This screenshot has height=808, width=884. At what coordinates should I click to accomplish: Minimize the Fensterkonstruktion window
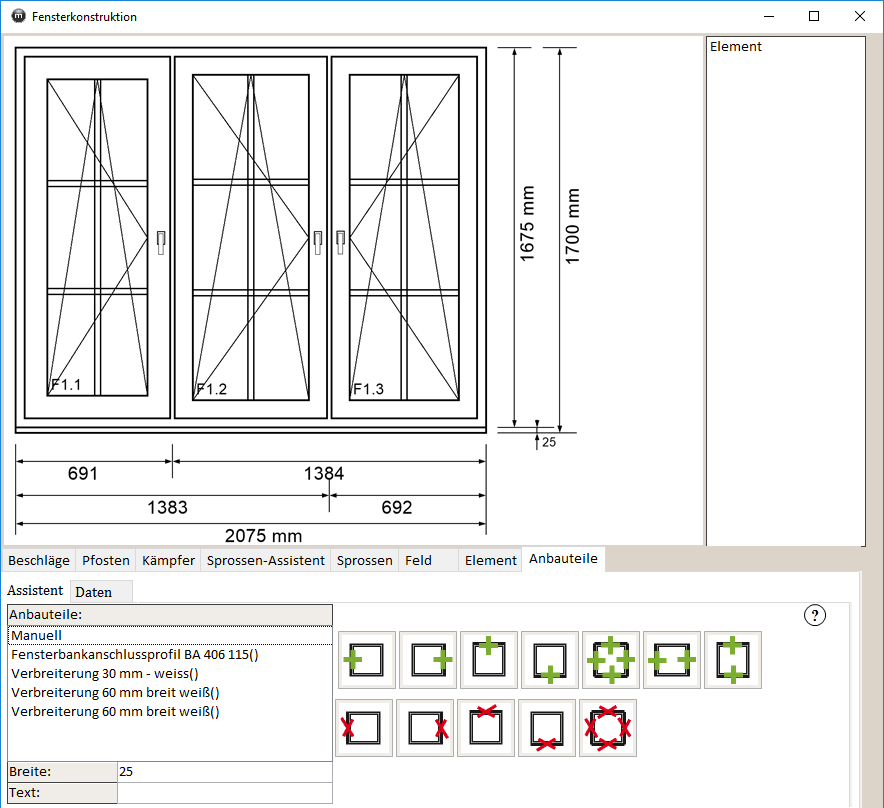tap(769, 16)
